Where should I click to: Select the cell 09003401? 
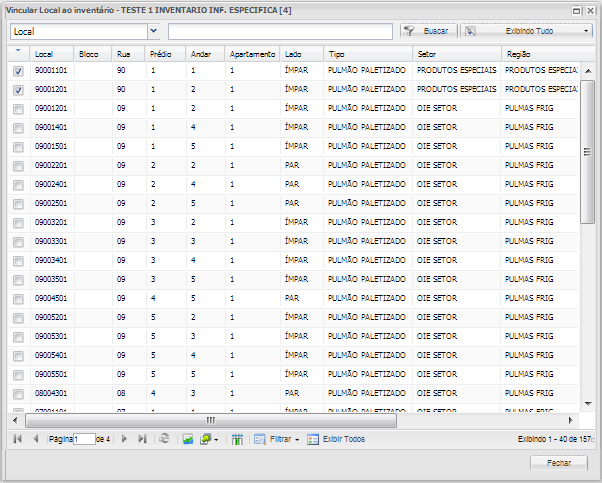51,260
